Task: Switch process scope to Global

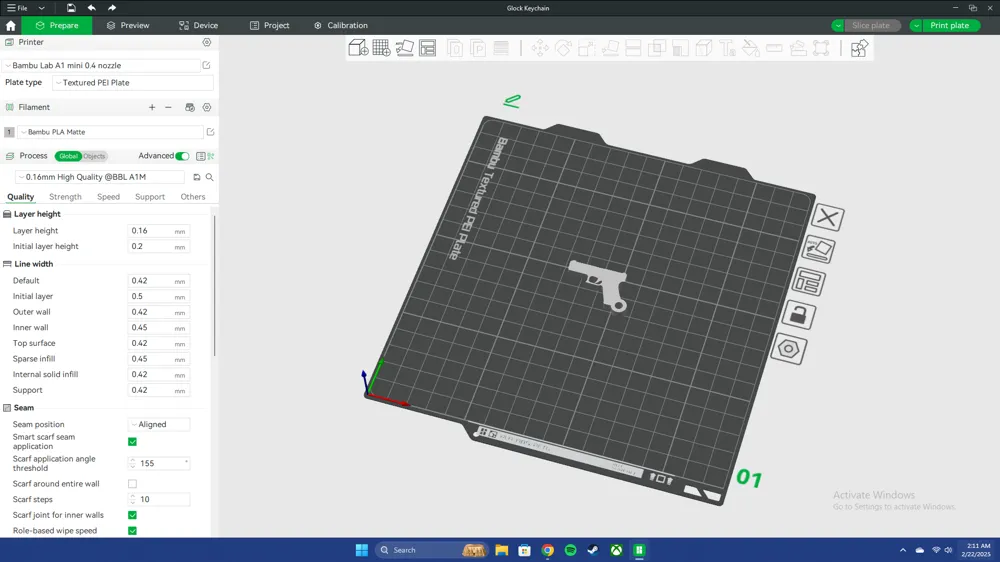Action: click(x=68, y=156)
